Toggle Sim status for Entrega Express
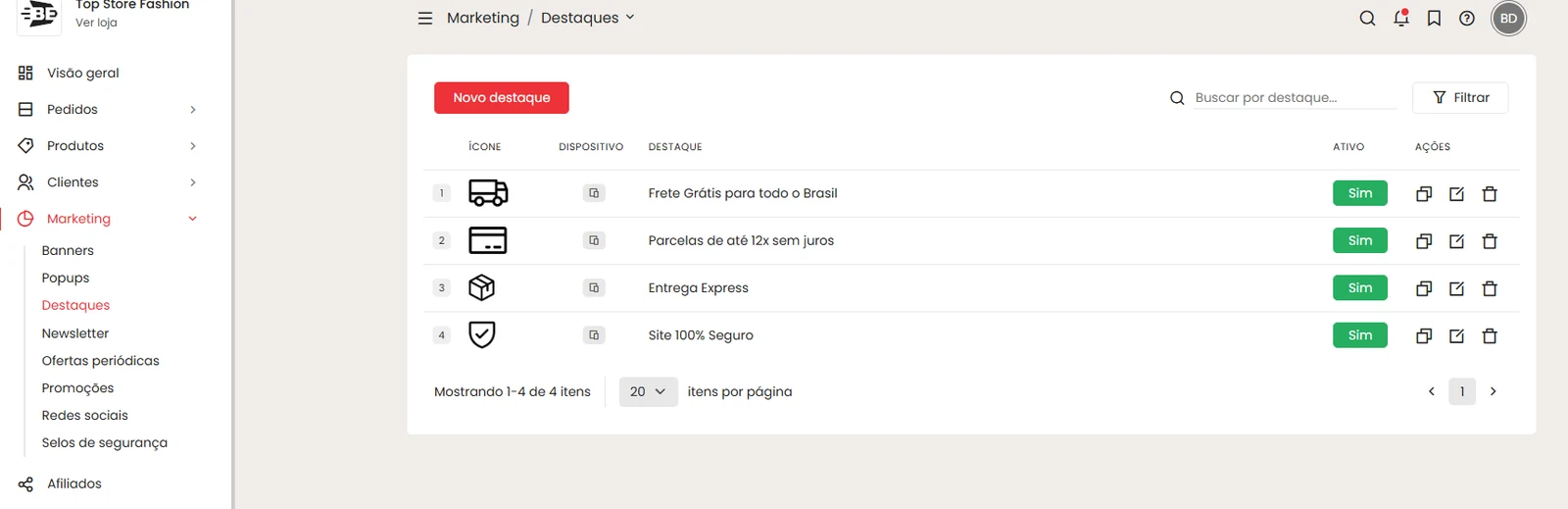This screenshot has width=1568, height=509. point(1360,287)
